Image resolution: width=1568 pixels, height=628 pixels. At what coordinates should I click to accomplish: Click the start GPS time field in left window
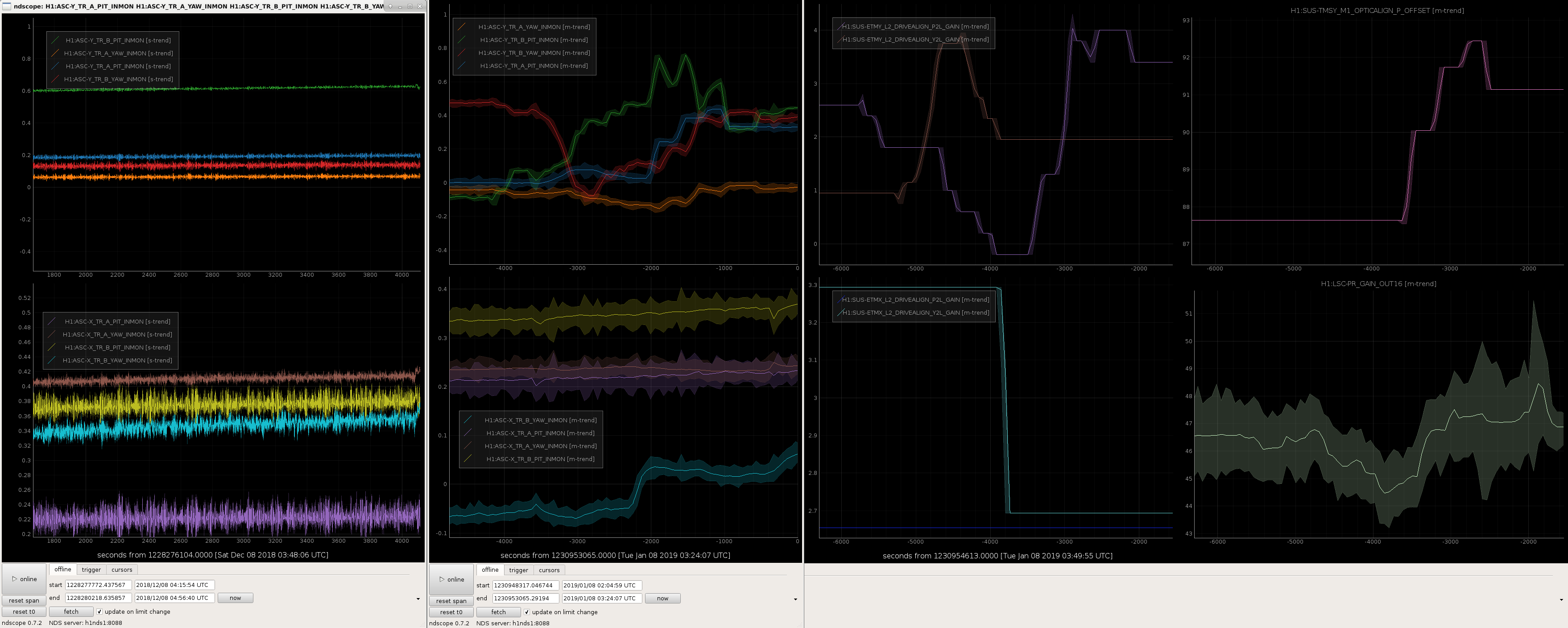coord(99,585)
